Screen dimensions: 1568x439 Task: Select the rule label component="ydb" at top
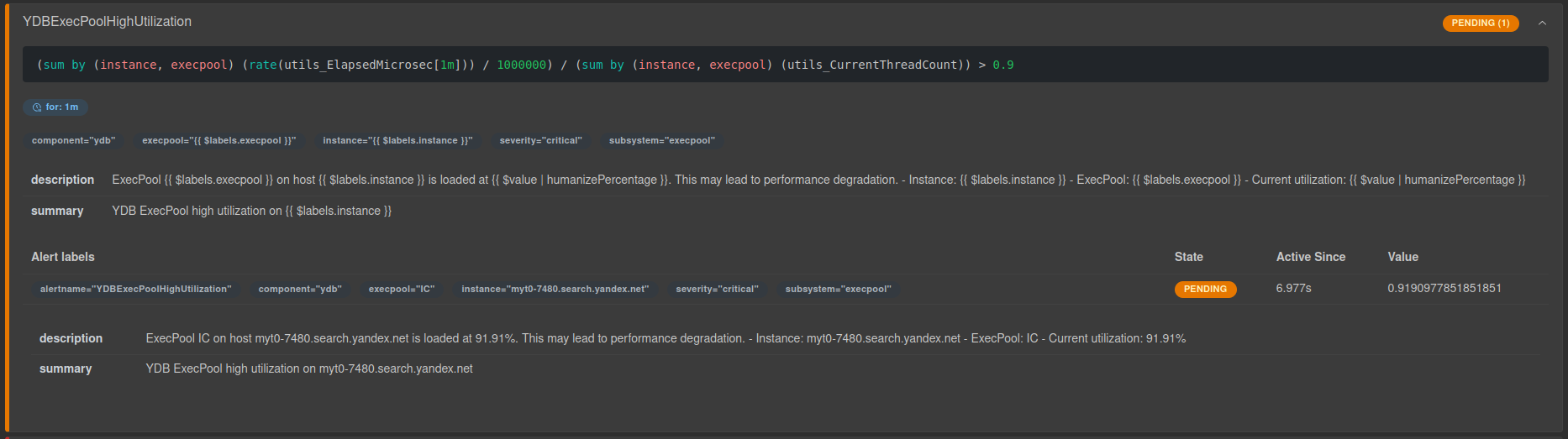pos(74,140)
